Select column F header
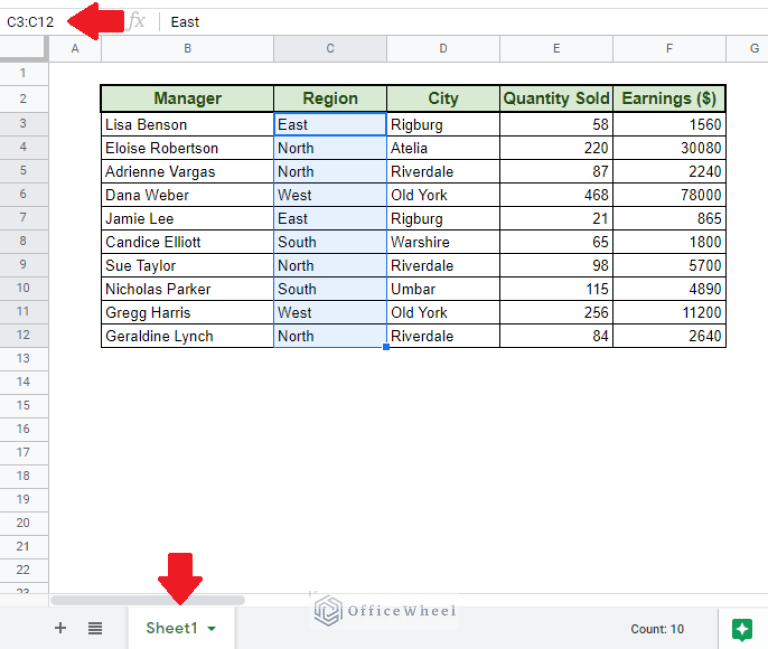This screenshot has width=768, height=649. [670, 48]
